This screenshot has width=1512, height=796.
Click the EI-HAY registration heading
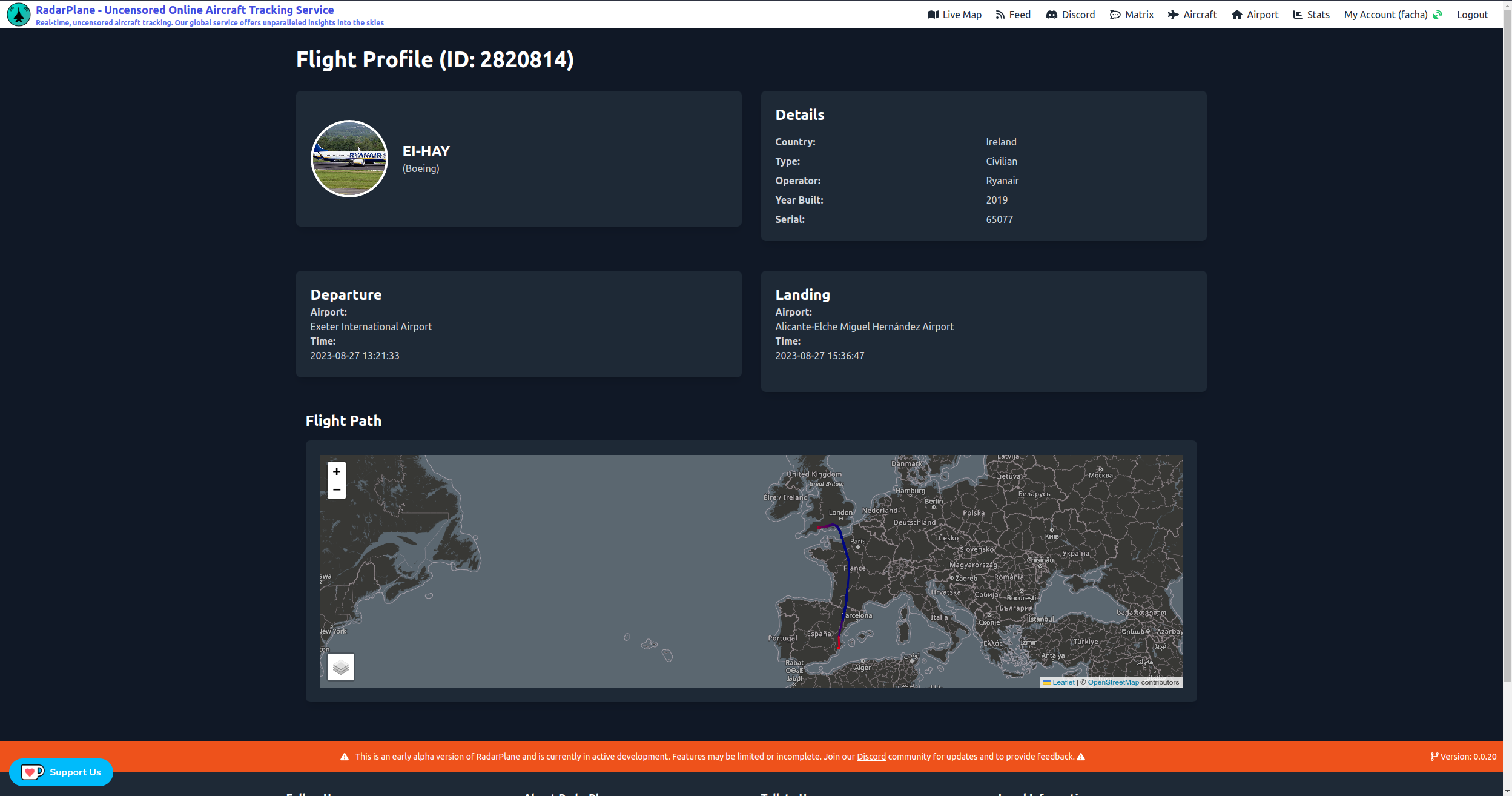[x=426, y=151]
